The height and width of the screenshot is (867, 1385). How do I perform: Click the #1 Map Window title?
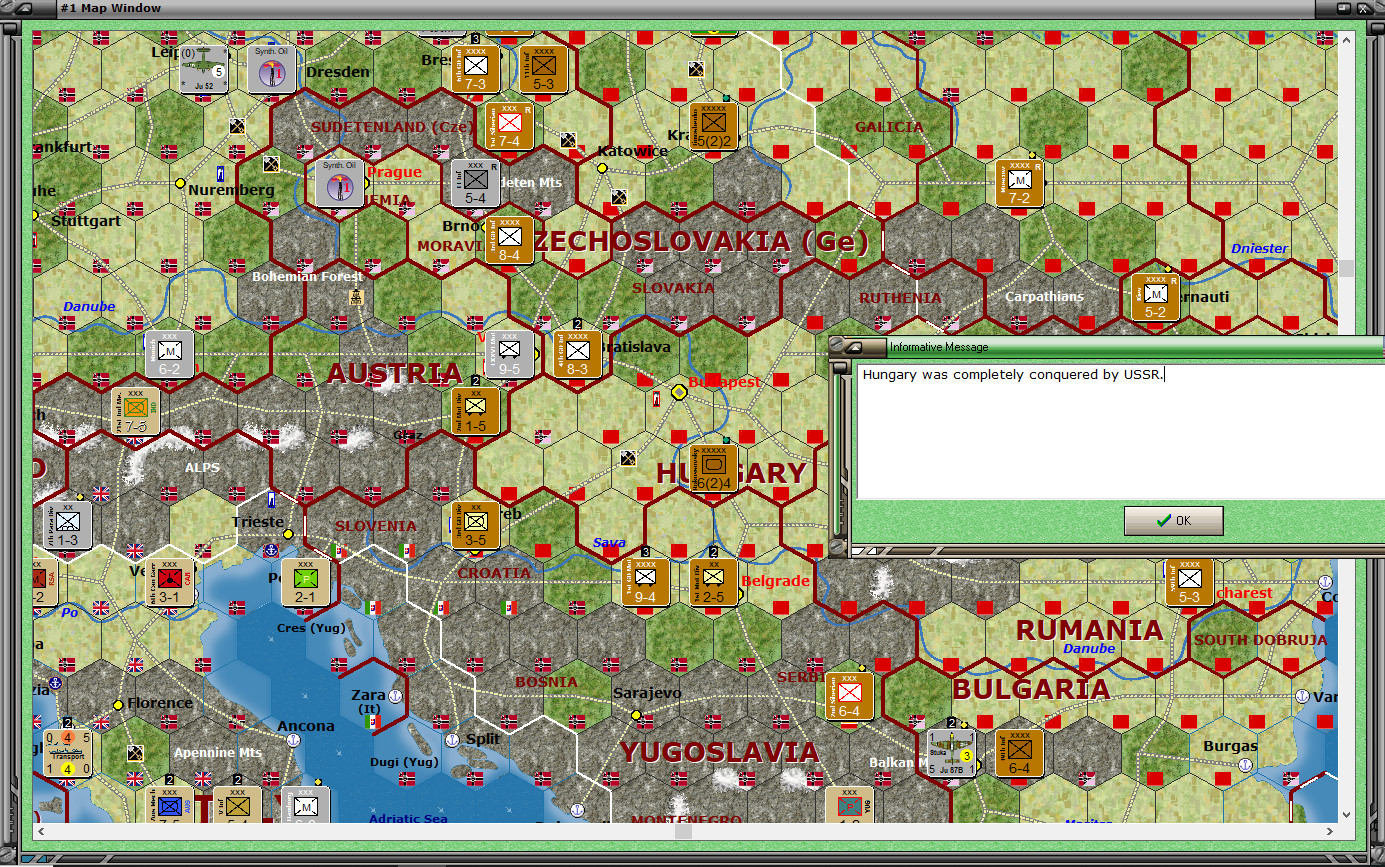click(x=111, y=8)
